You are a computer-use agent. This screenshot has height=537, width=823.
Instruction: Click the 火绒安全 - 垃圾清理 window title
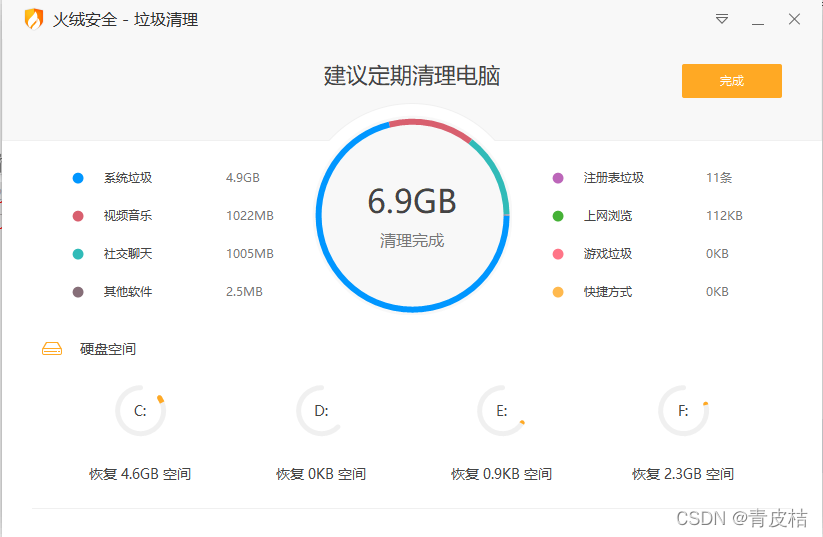coord(125,20)
